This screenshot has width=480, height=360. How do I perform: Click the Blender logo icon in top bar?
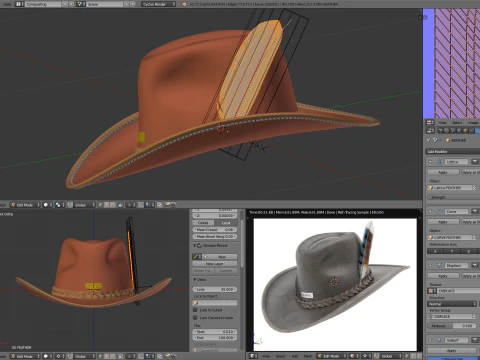184,4
